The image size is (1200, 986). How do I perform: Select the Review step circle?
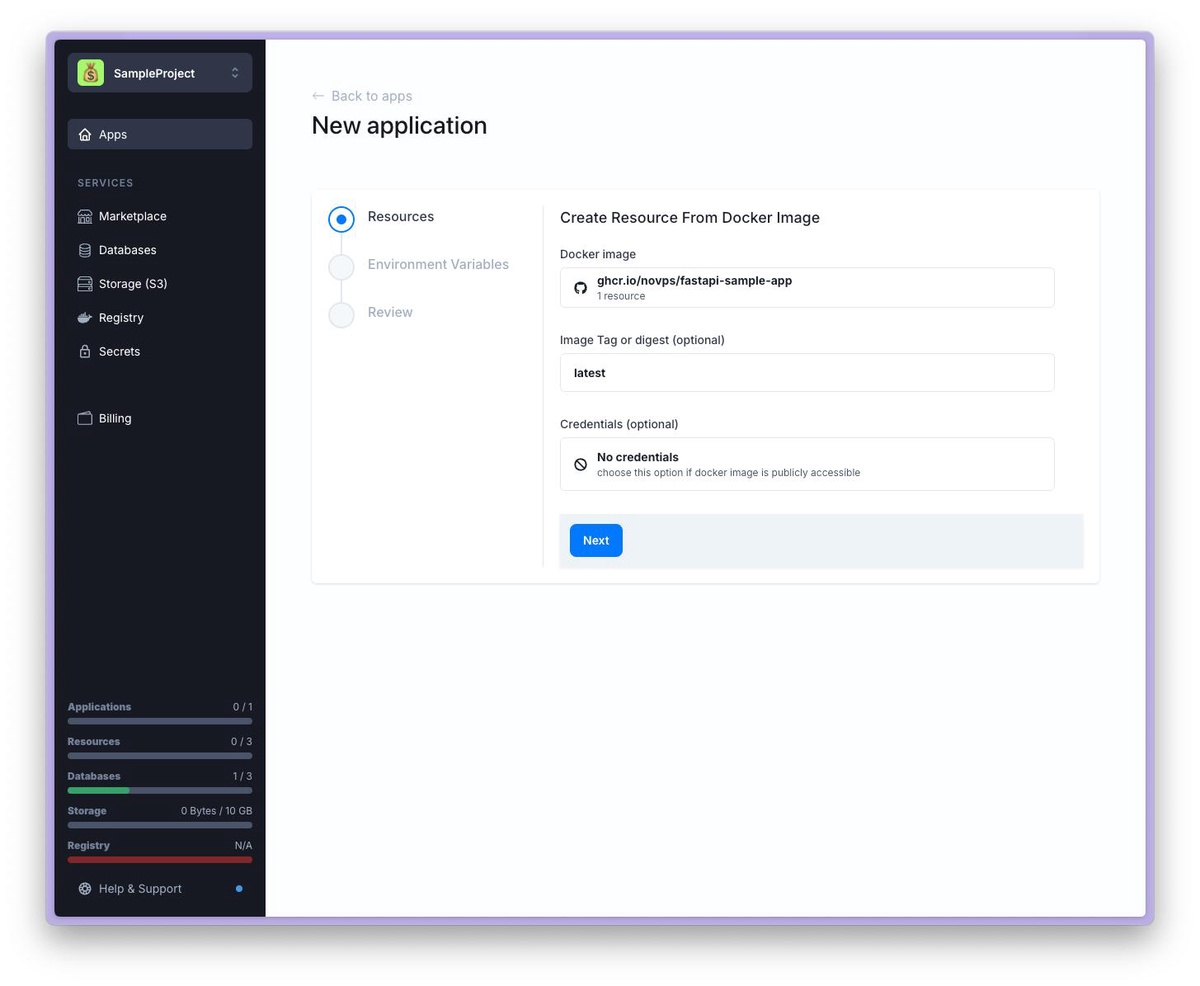point(341,315)
